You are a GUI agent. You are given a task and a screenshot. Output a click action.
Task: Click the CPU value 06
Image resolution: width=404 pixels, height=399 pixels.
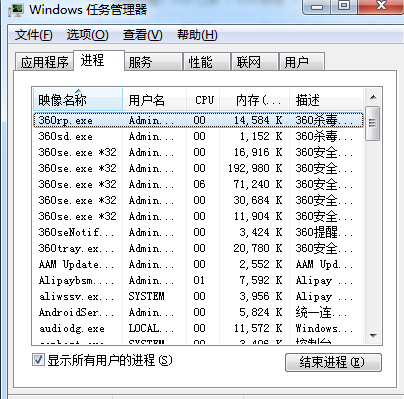199,184
